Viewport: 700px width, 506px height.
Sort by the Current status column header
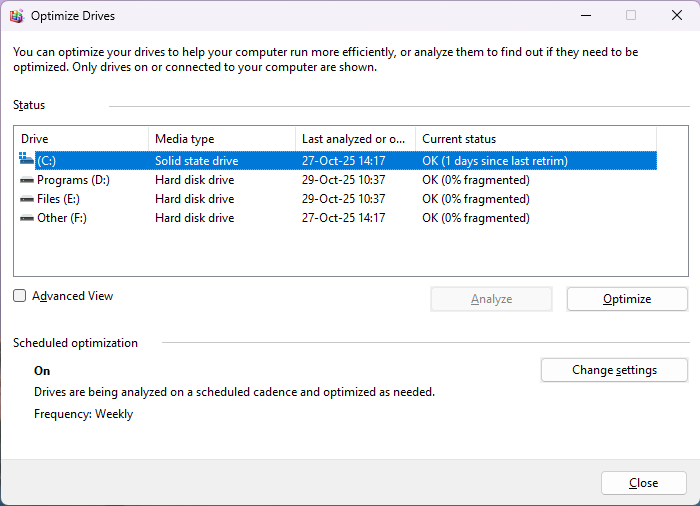point(534,139)
